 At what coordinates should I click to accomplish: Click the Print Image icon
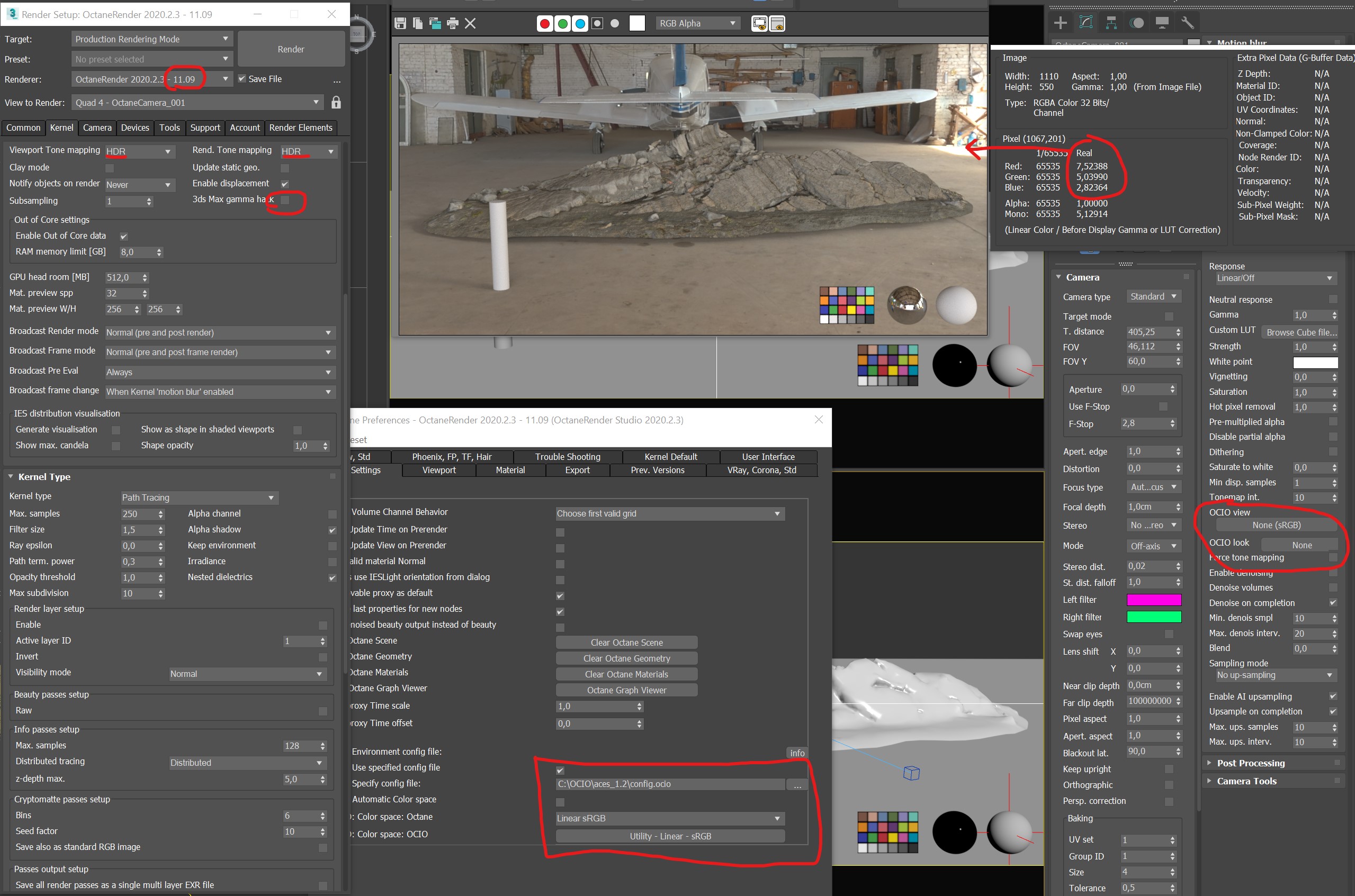click(453, 23)
